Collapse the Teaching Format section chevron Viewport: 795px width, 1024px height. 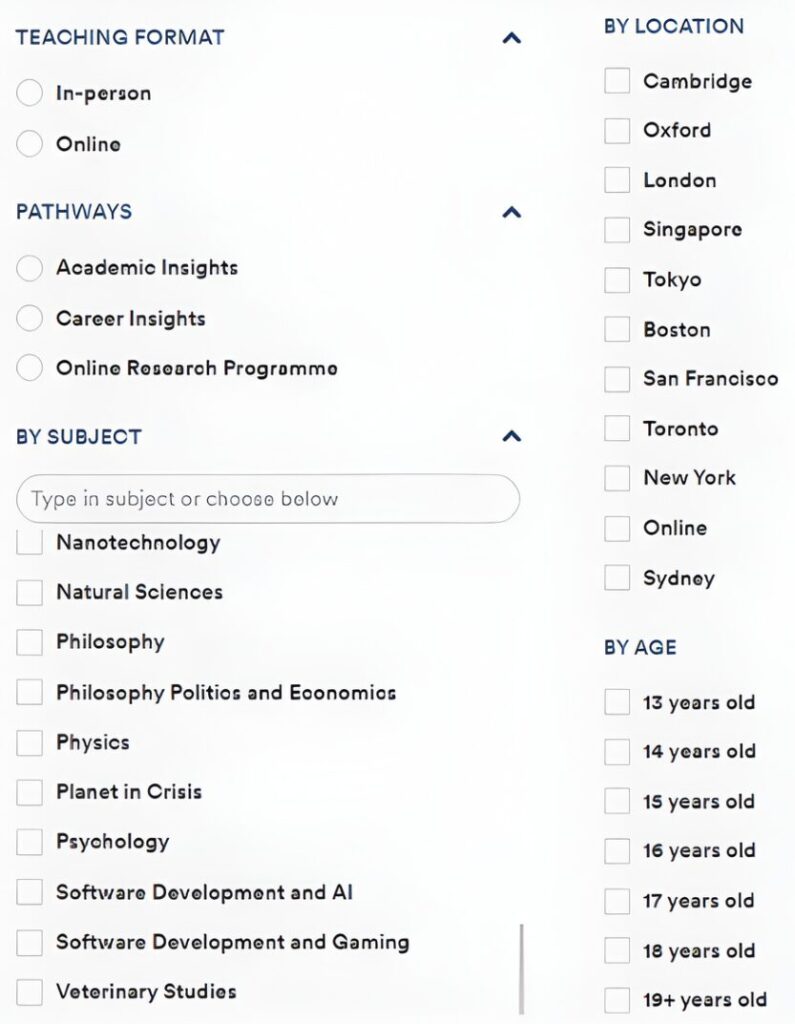pos(512,38)
